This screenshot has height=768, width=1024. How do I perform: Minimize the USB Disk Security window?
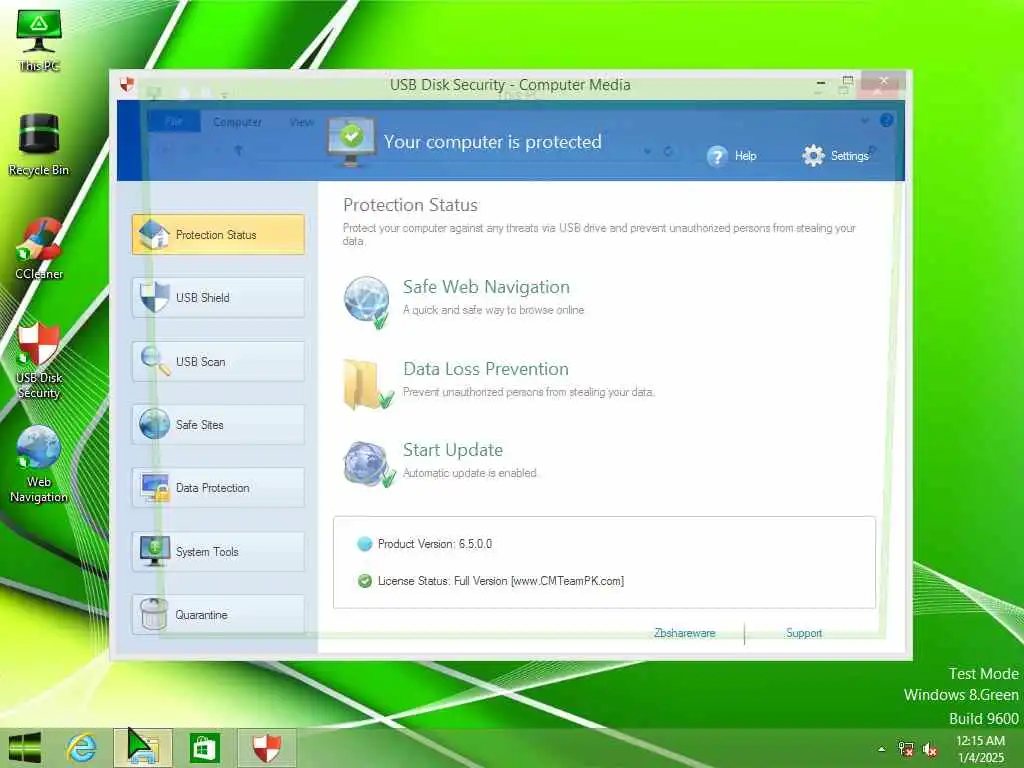pos(821,84)
